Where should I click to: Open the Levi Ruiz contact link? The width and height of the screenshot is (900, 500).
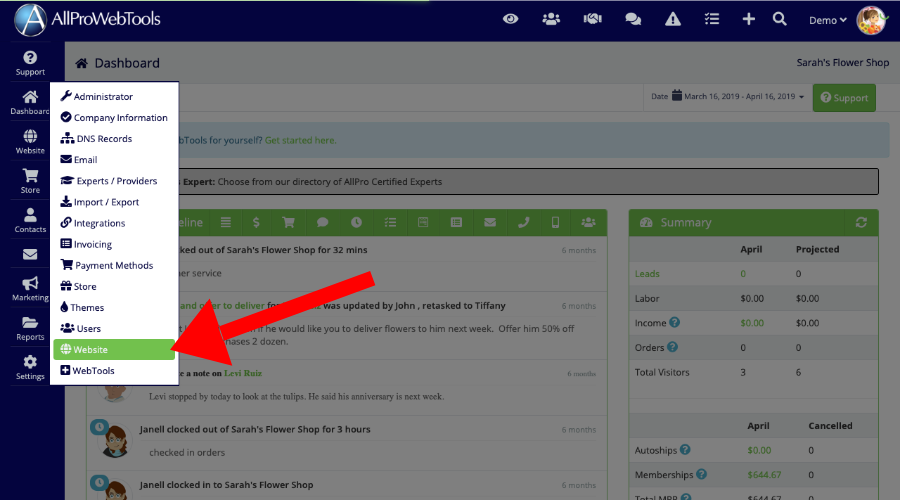[243, 373]
